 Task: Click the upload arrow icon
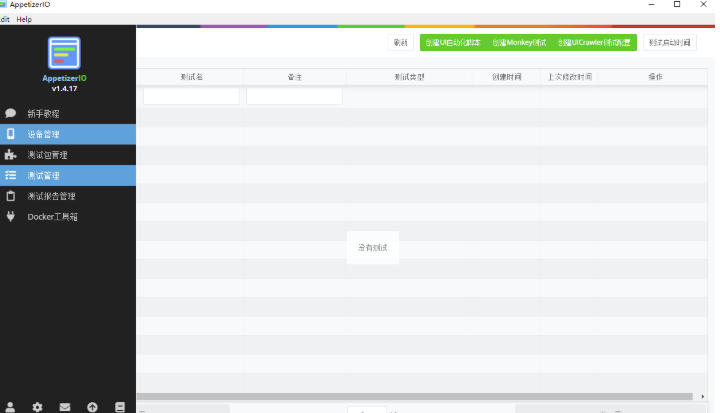(x=92, y=407)
